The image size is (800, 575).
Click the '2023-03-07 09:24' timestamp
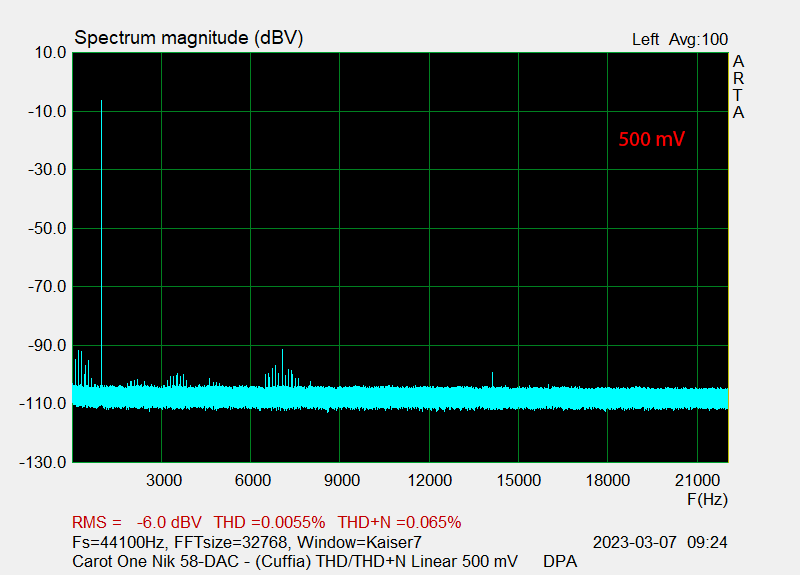coord(660,542)
